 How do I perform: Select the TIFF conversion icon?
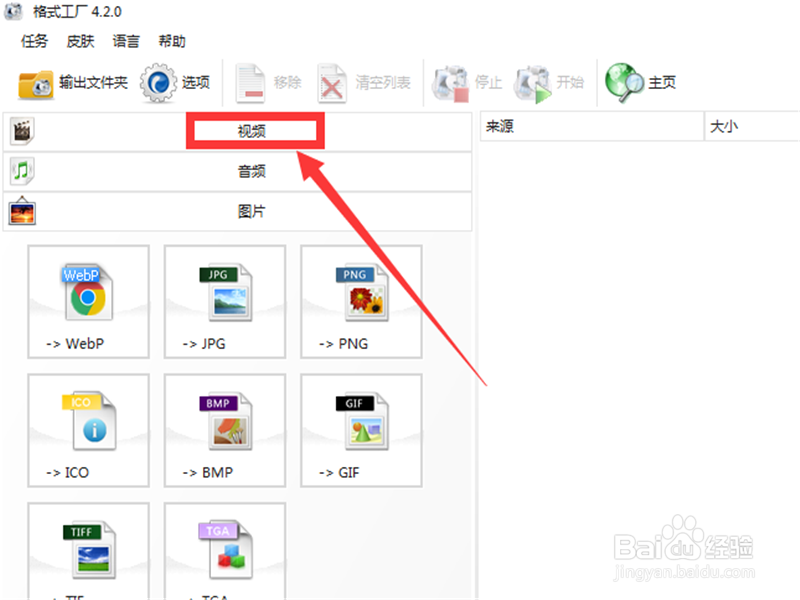pyautogui.click(x=89, y=550)
